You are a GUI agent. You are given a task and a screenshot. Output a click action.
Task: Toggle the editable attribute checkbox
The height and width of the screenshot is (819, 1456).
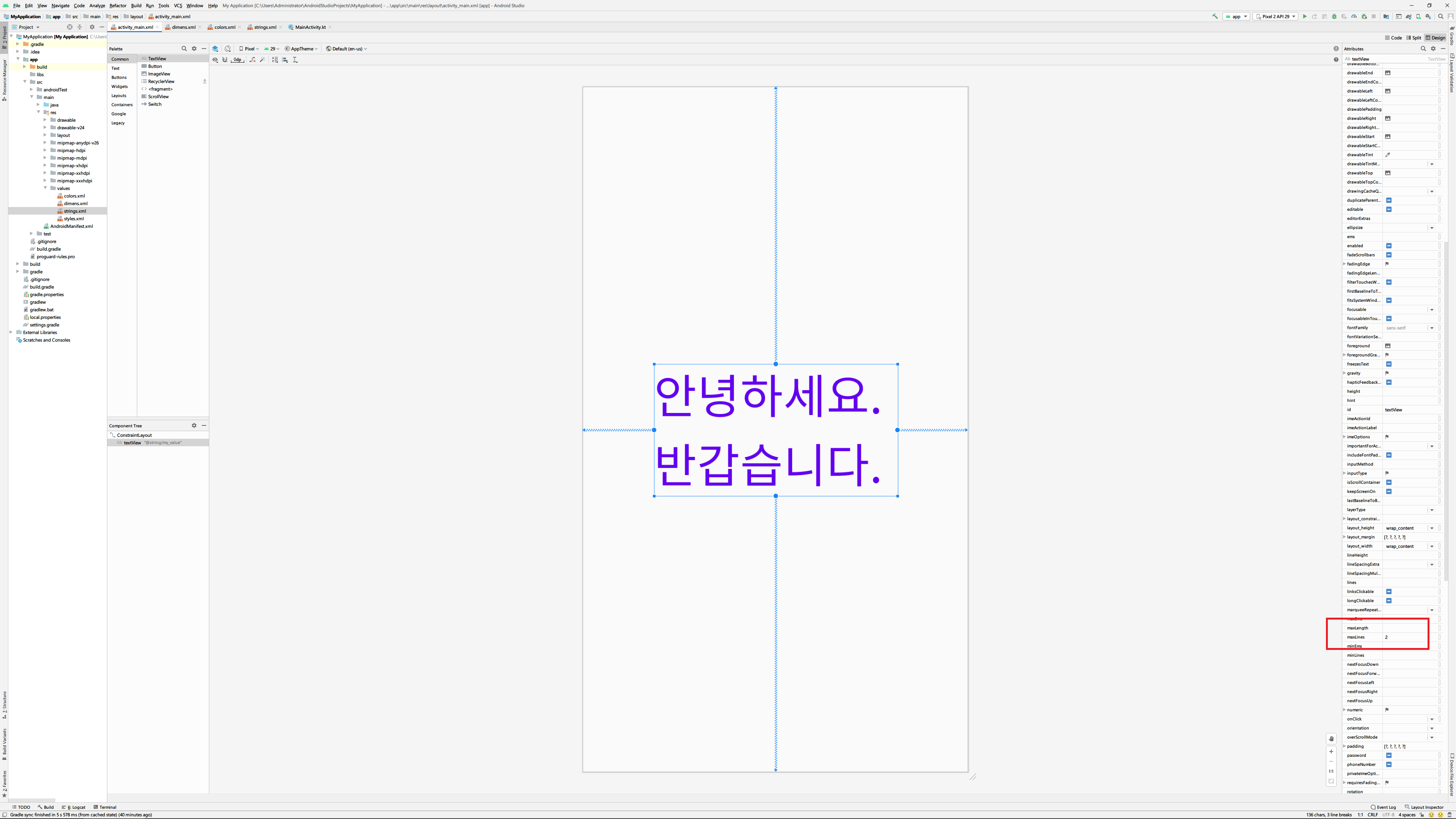pos(1389,210)
